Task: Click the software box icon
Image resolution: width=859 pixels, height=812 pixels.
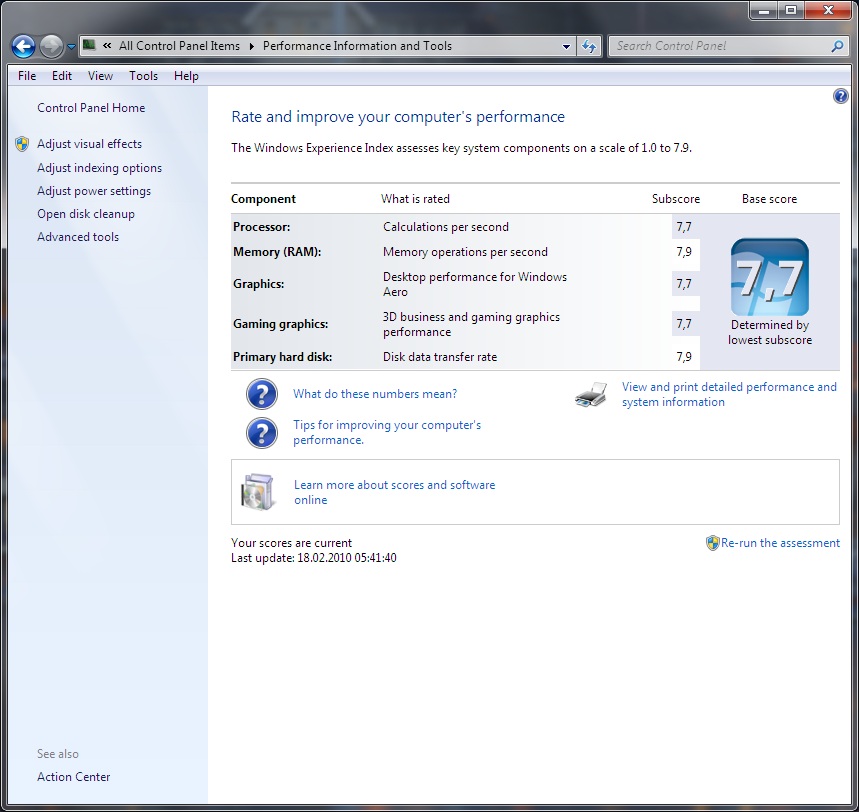Action: tap(257, 492)
